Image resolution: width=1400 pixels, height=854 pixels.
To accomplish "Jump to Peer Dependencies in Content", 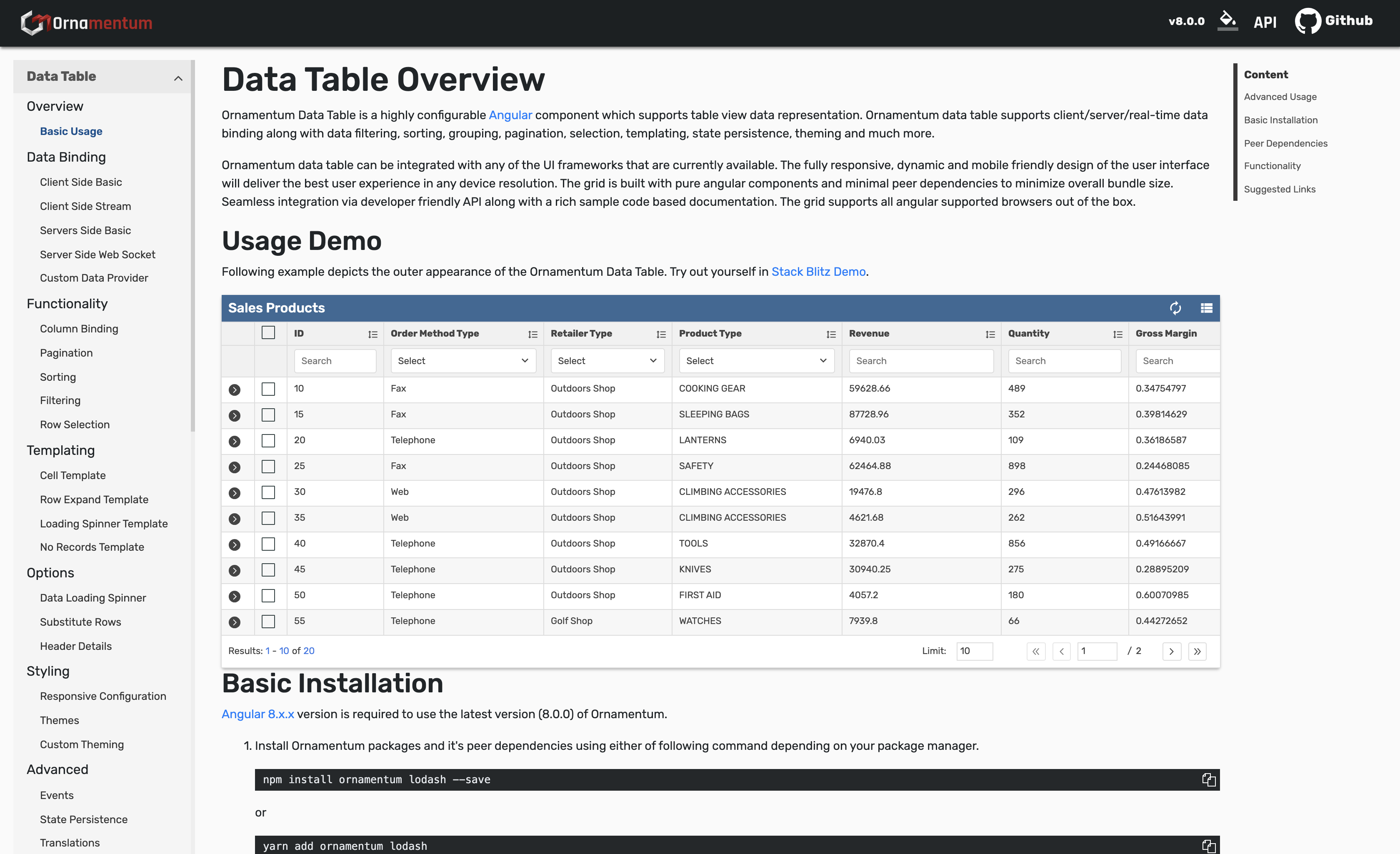I will click(x=1285, y=143).
